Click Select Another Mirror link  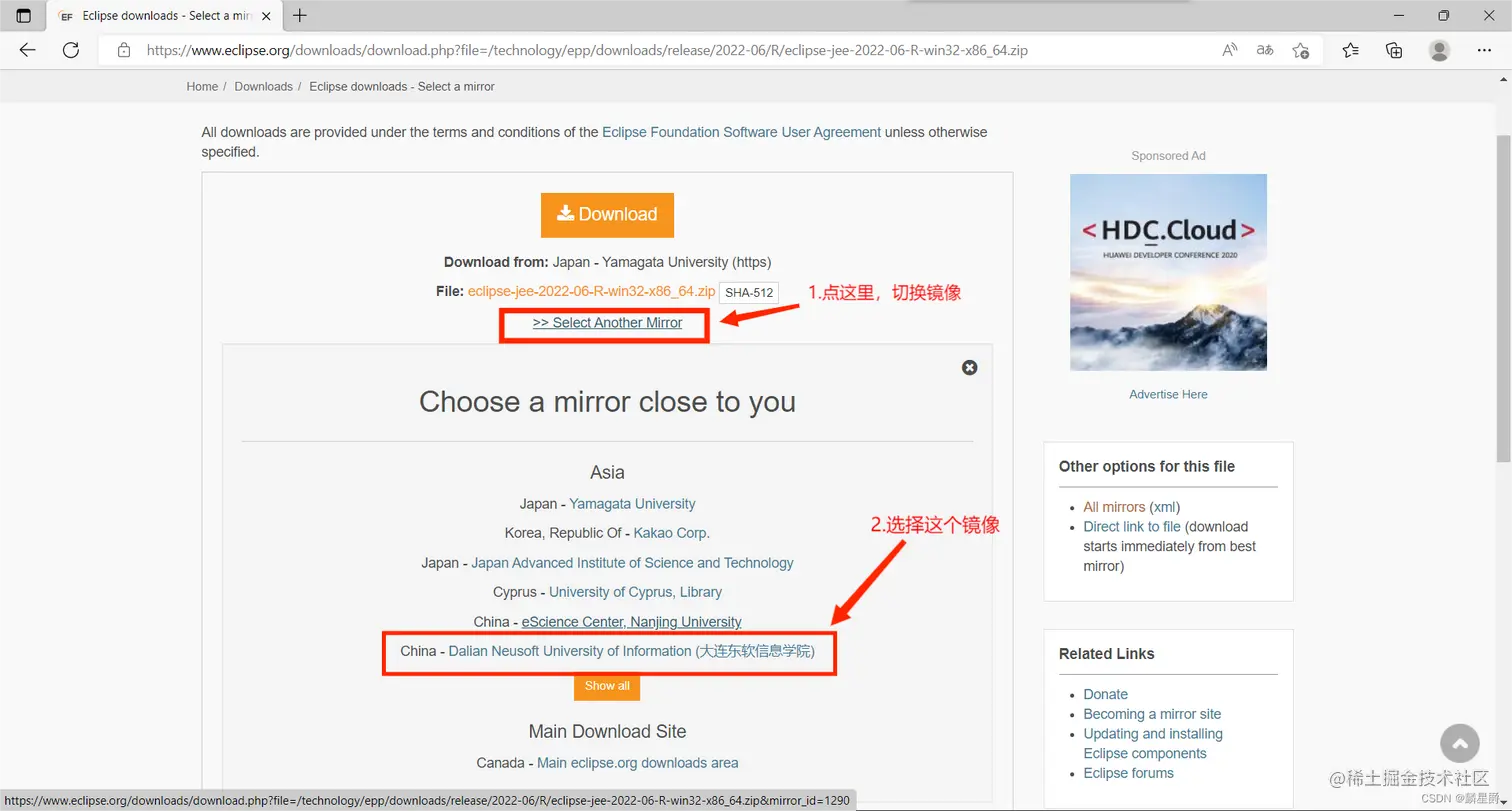[x=607, y=323]
